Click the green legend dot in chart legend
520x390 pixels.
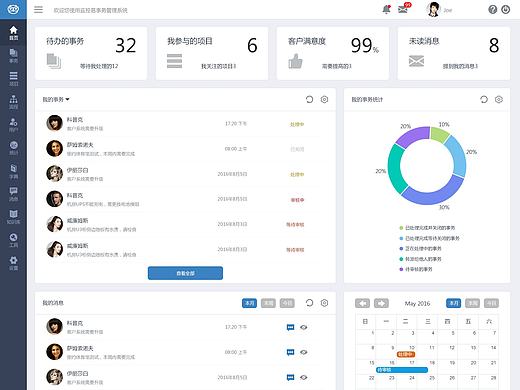click(401, 228)
